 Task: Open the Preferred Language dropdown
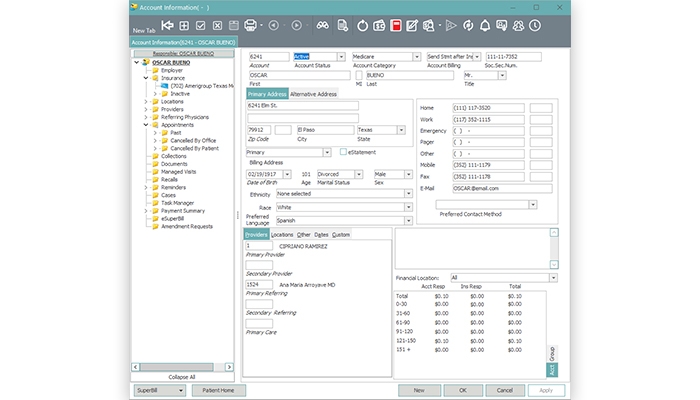408,220
